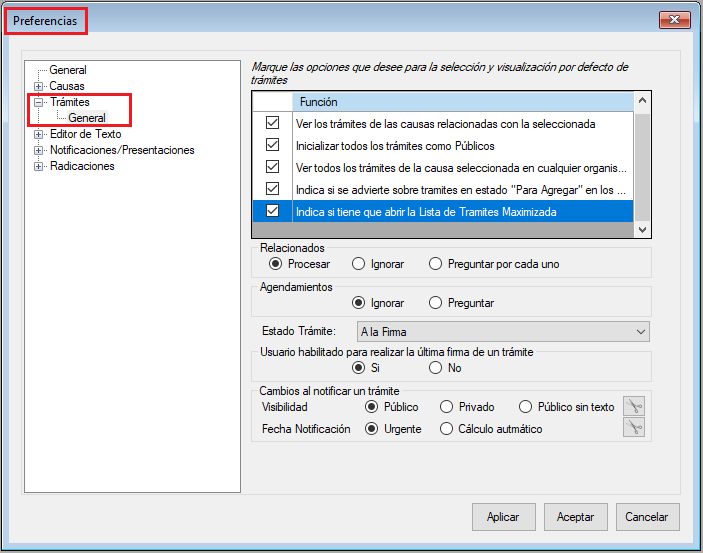703x553 pixels.
Task: Set last signature user option to 'No'
Action: (x=435, y=368)
